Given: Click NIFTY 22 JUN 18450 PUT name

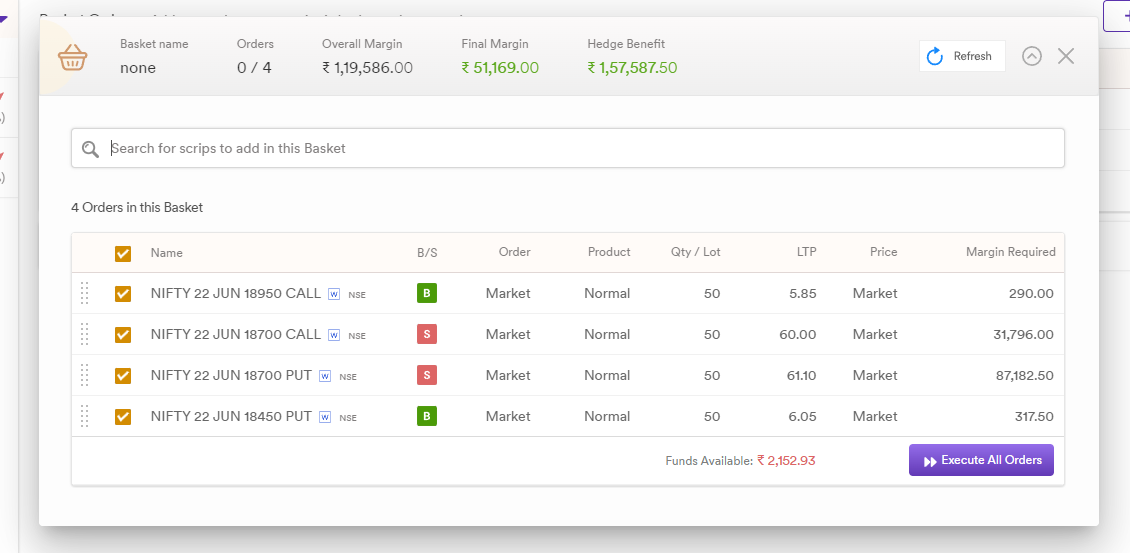Looking at the screenshot, I should 231,417.
